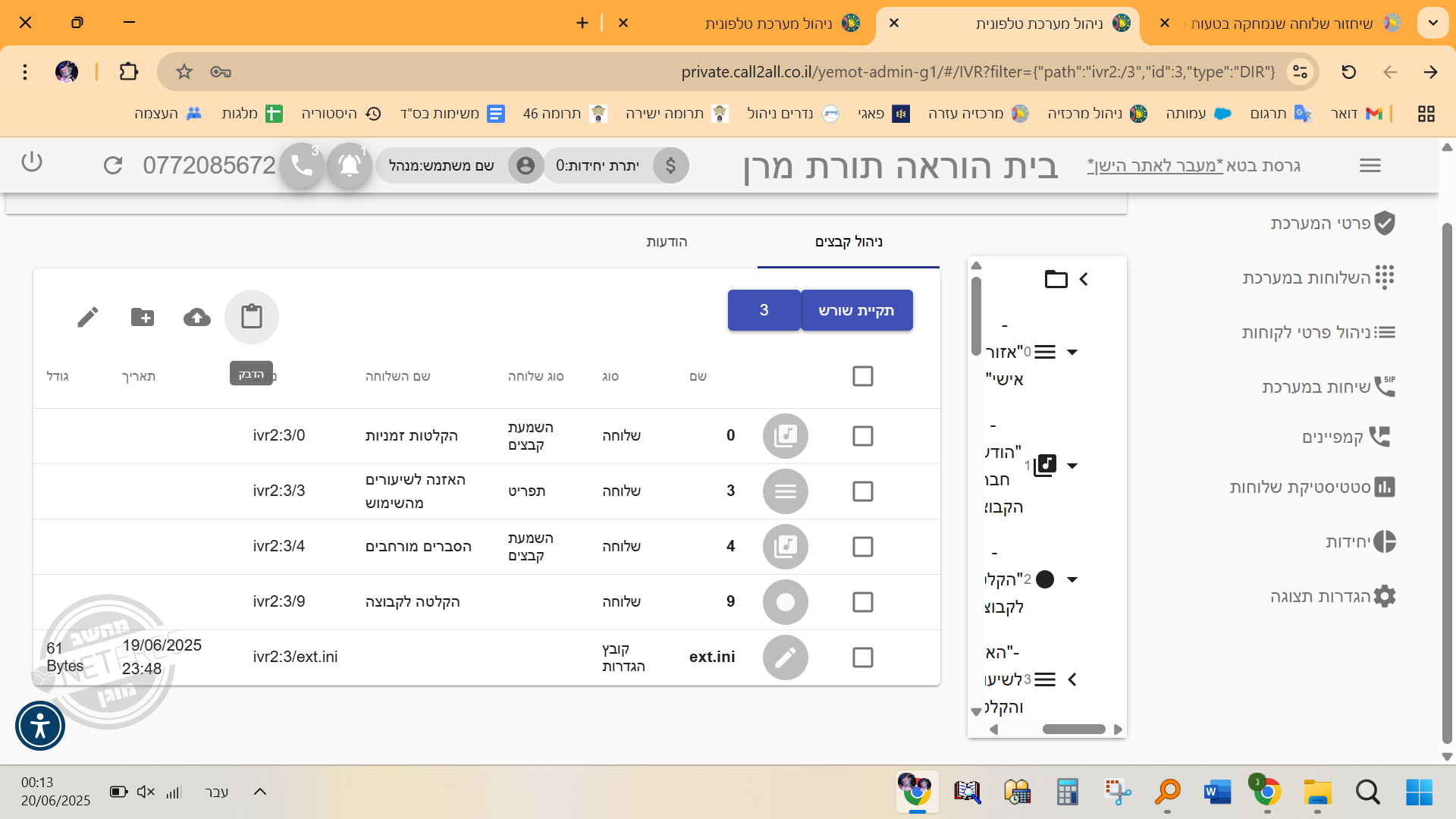Click the pencil edit icon in toolbar

pyautogui.click(x=88, y=317)
